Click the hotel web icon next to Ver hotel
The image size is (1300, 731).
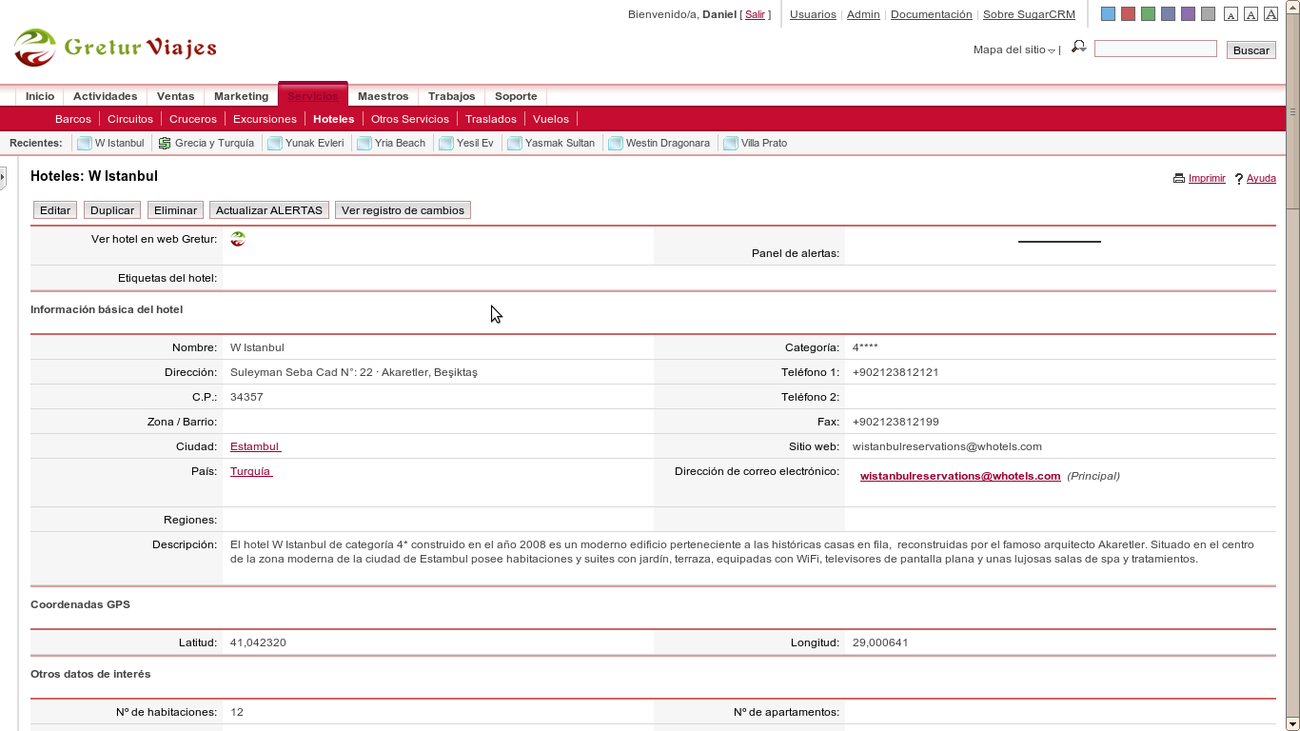pos(238,239)
